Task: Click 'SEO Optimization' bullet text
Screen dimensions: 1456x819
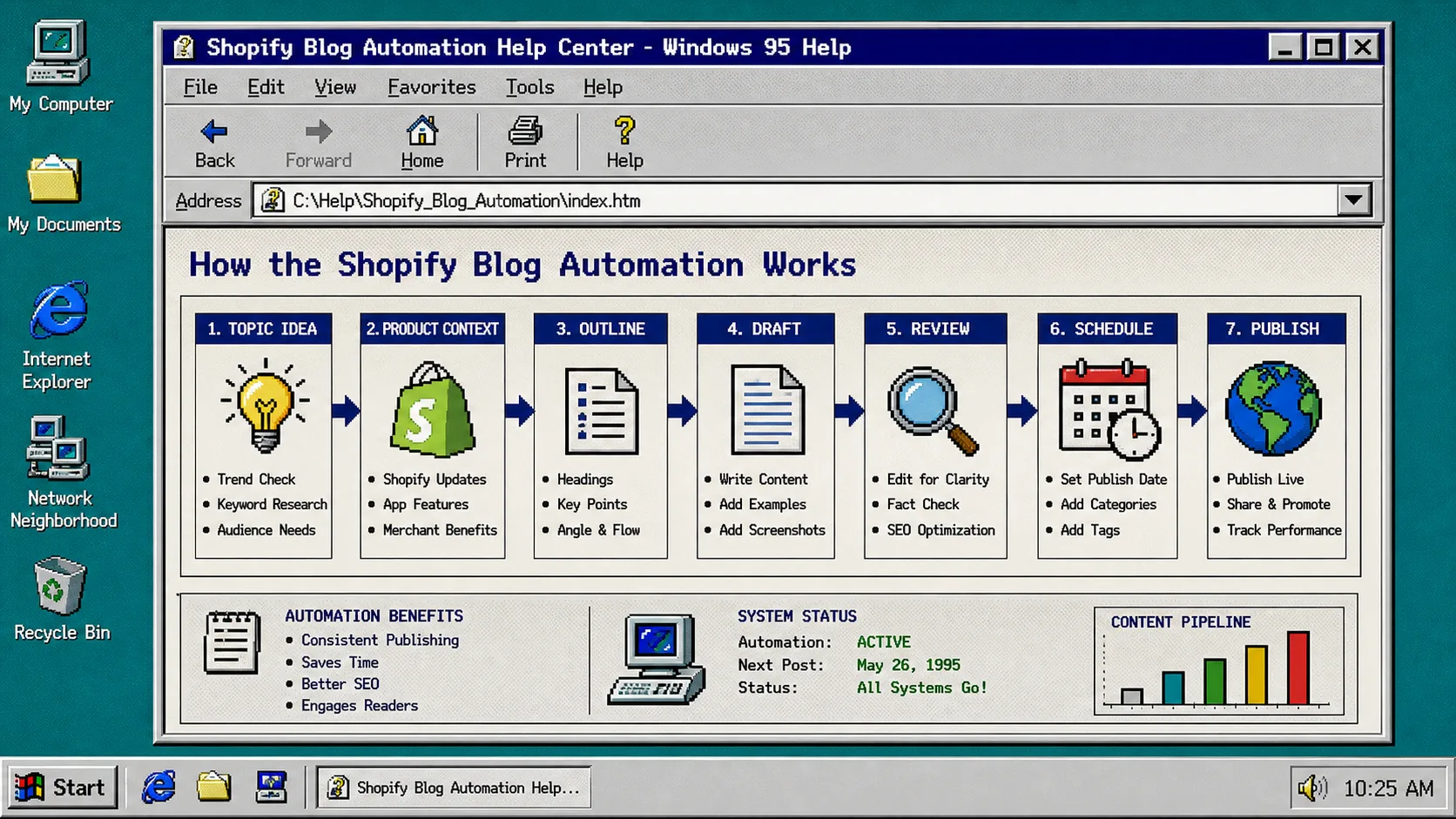Action: click(940, 530)
